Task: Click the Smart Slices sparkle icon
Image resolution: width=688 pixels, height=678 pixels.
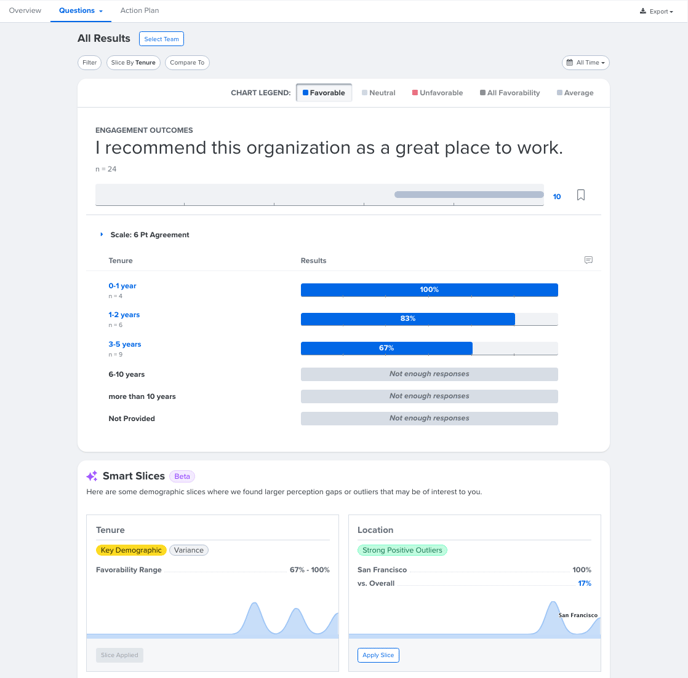Action: tap(92, 476)
